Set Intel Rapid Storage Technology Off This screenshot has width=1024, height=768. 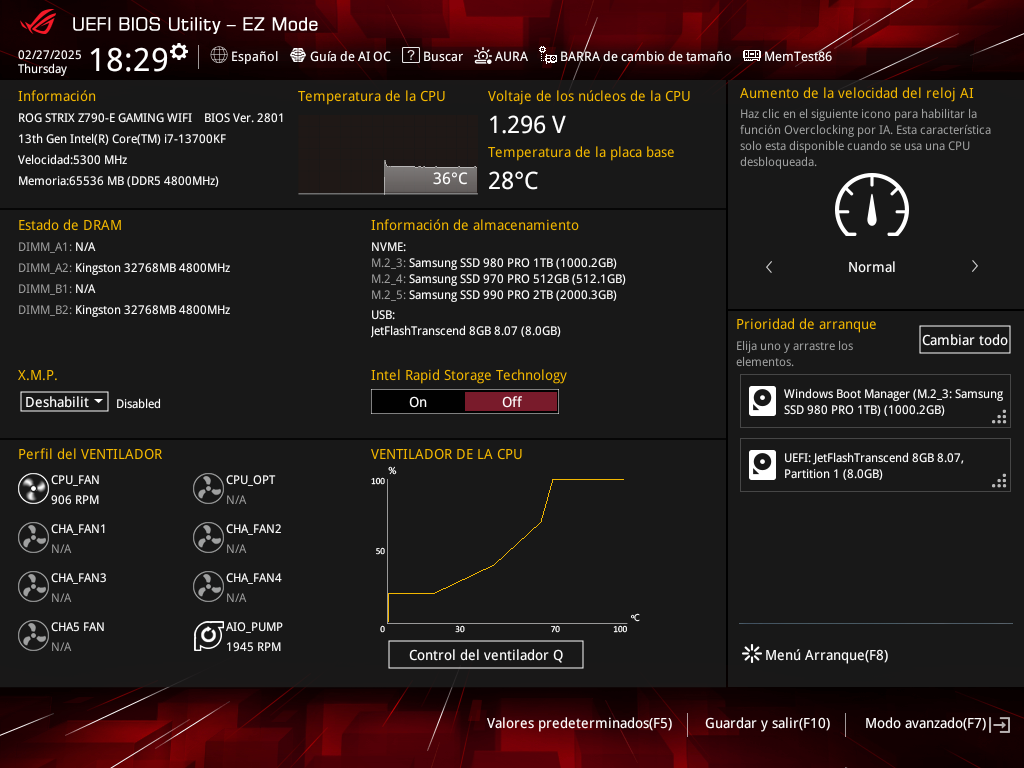click(x=511, y=402)
